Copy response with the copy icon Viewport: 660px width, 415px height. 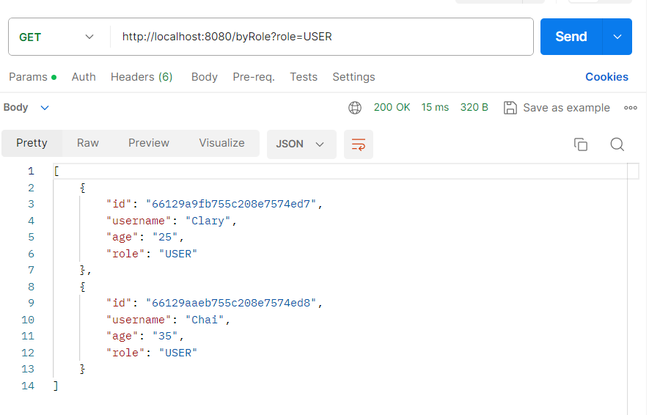coord(580,144)
